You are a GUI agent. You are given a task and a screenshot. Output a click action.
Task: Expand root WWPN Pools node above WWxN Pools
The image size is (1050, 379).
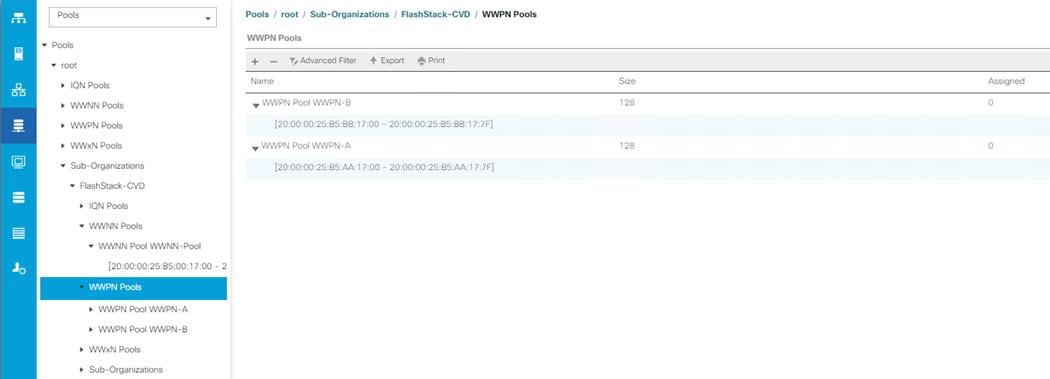tap(63, 125)
